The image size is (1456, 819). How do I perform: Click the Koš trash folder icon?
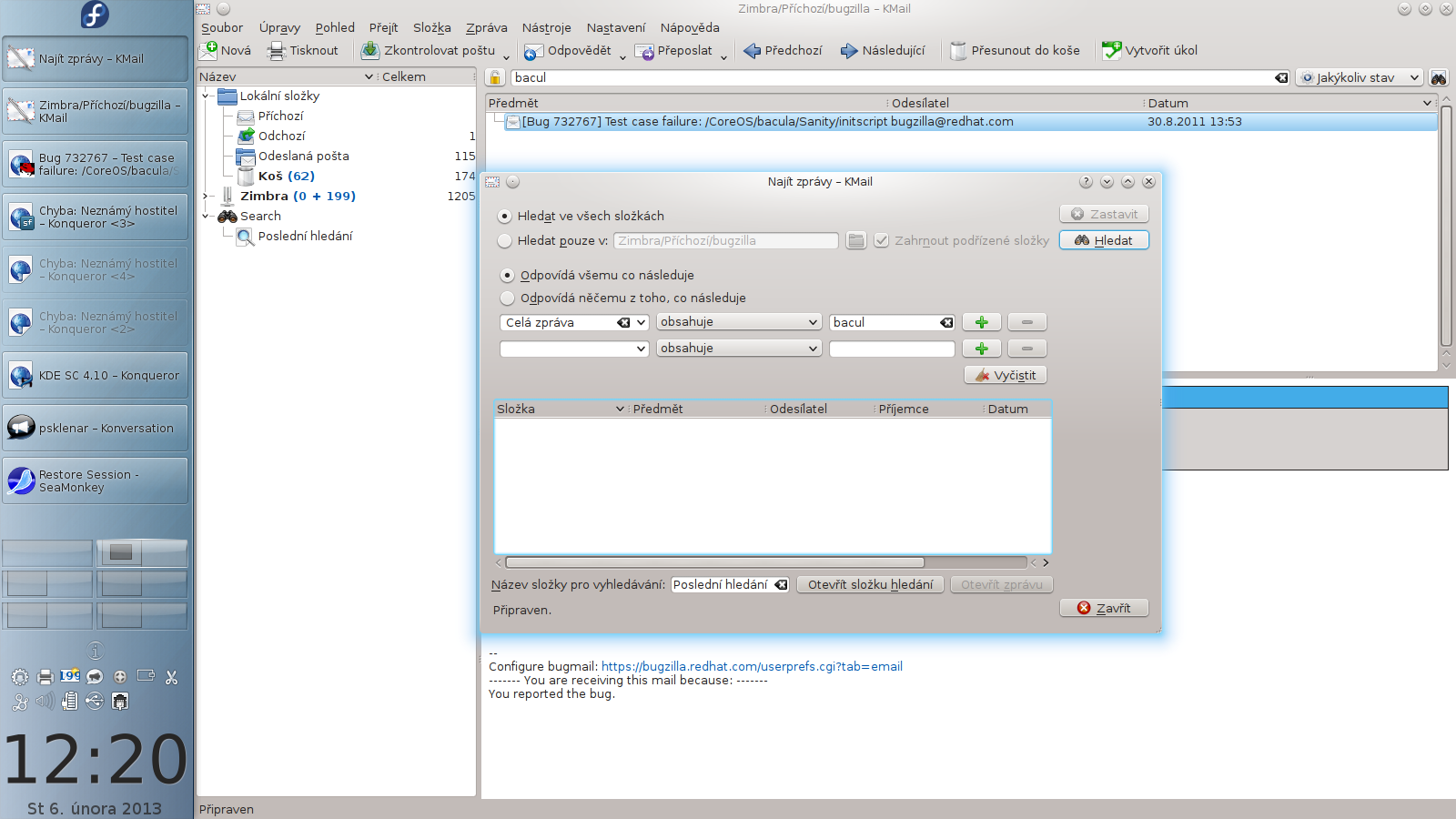(x=245, y=177)
